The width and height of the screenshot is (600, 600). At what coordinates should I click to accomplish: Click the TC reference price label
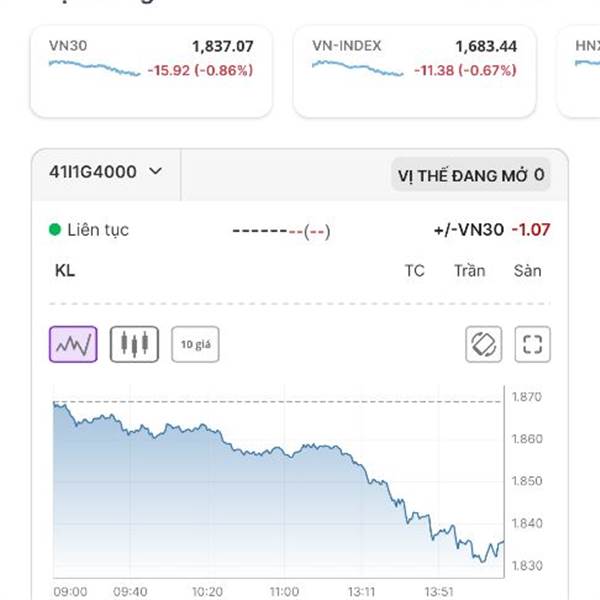[414, 271]
